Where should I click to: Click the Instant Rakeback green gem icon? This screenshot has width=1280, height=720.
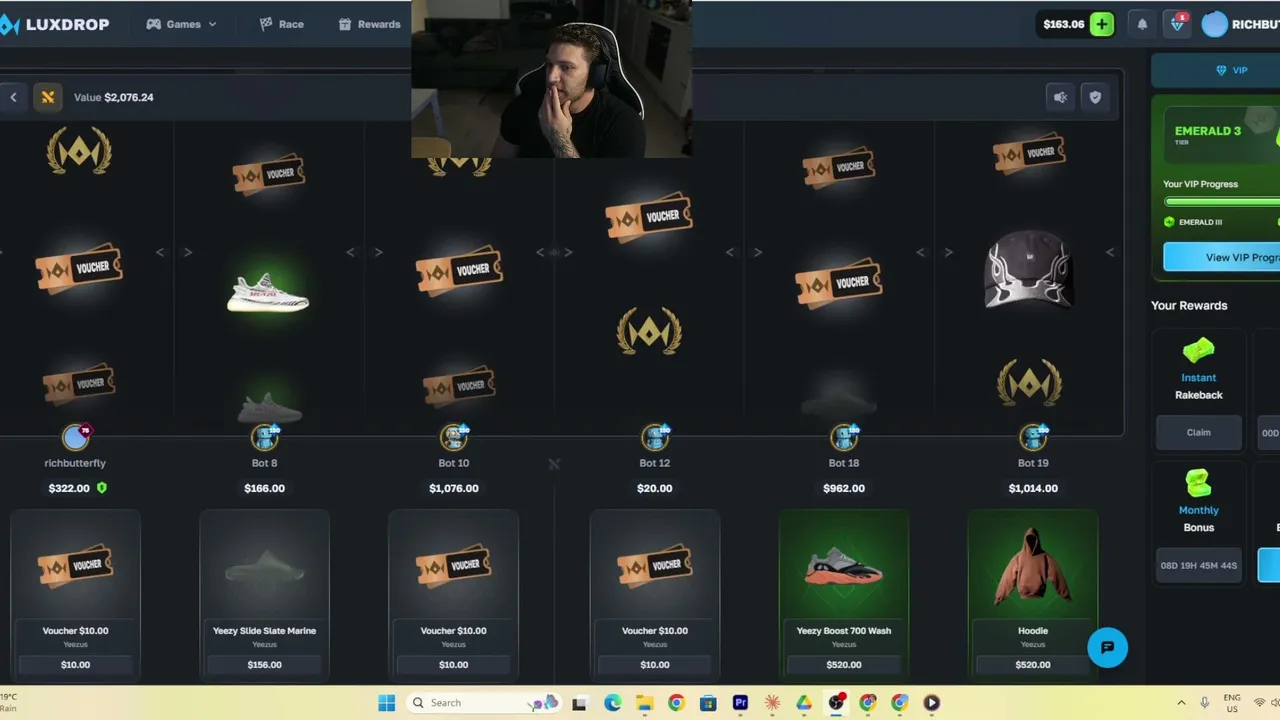coord(1198,351)
